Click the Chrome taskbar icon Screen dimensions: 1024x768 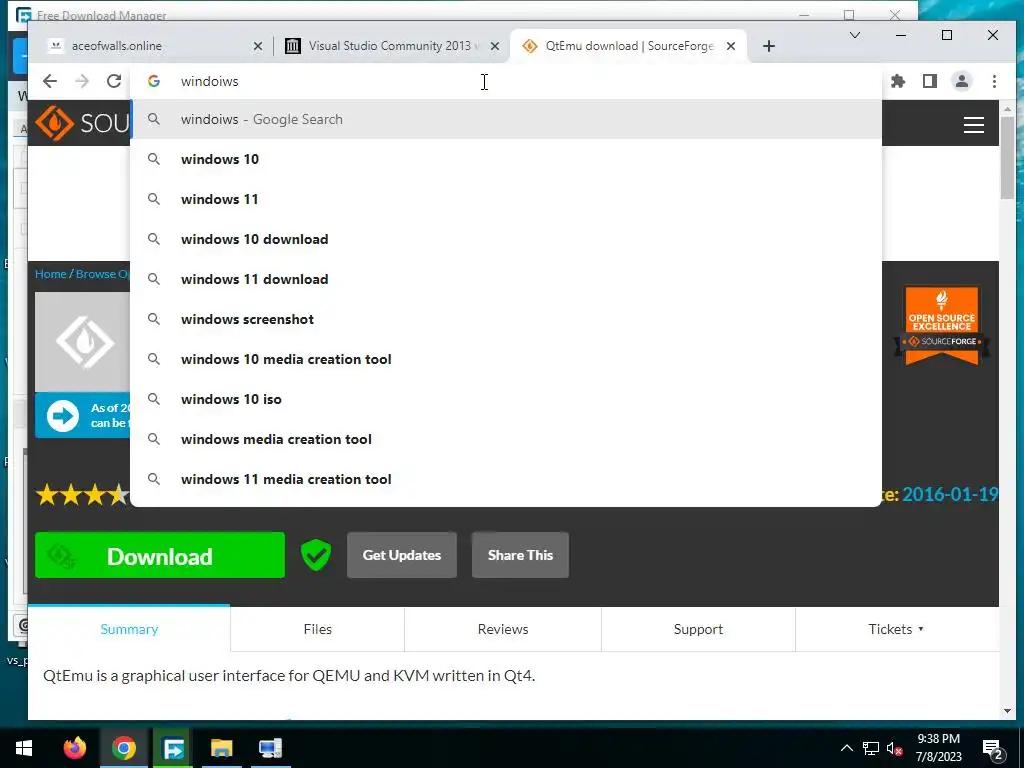pos(123,748)
